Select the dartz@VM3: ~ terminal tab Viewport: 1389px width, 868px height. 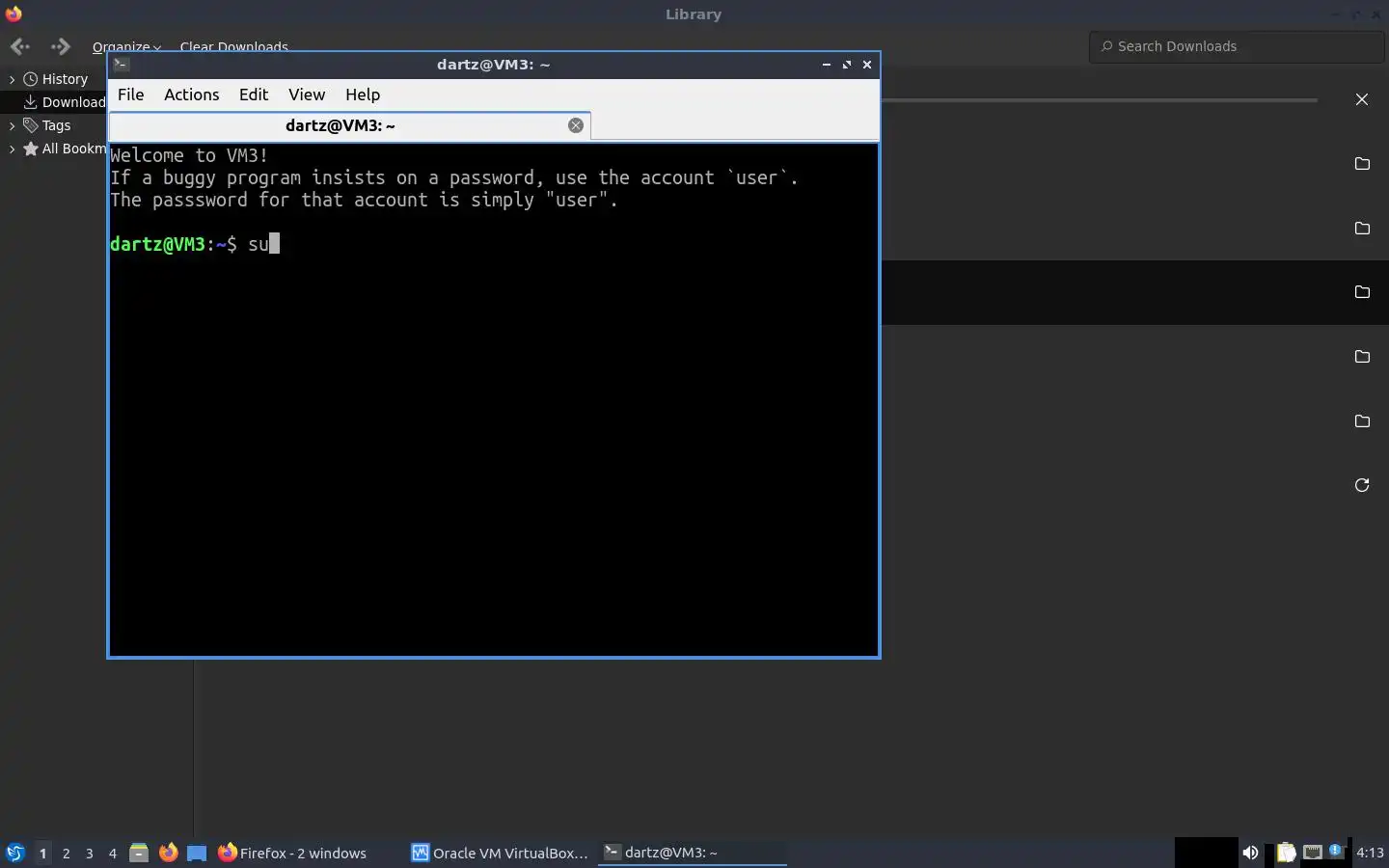[340, 125]
